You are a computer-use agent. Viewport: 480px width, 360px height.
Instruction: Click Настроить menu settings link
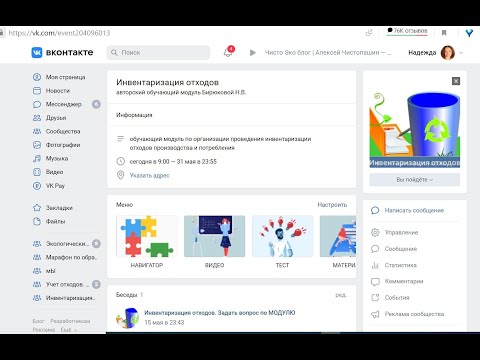coord(332,205)
